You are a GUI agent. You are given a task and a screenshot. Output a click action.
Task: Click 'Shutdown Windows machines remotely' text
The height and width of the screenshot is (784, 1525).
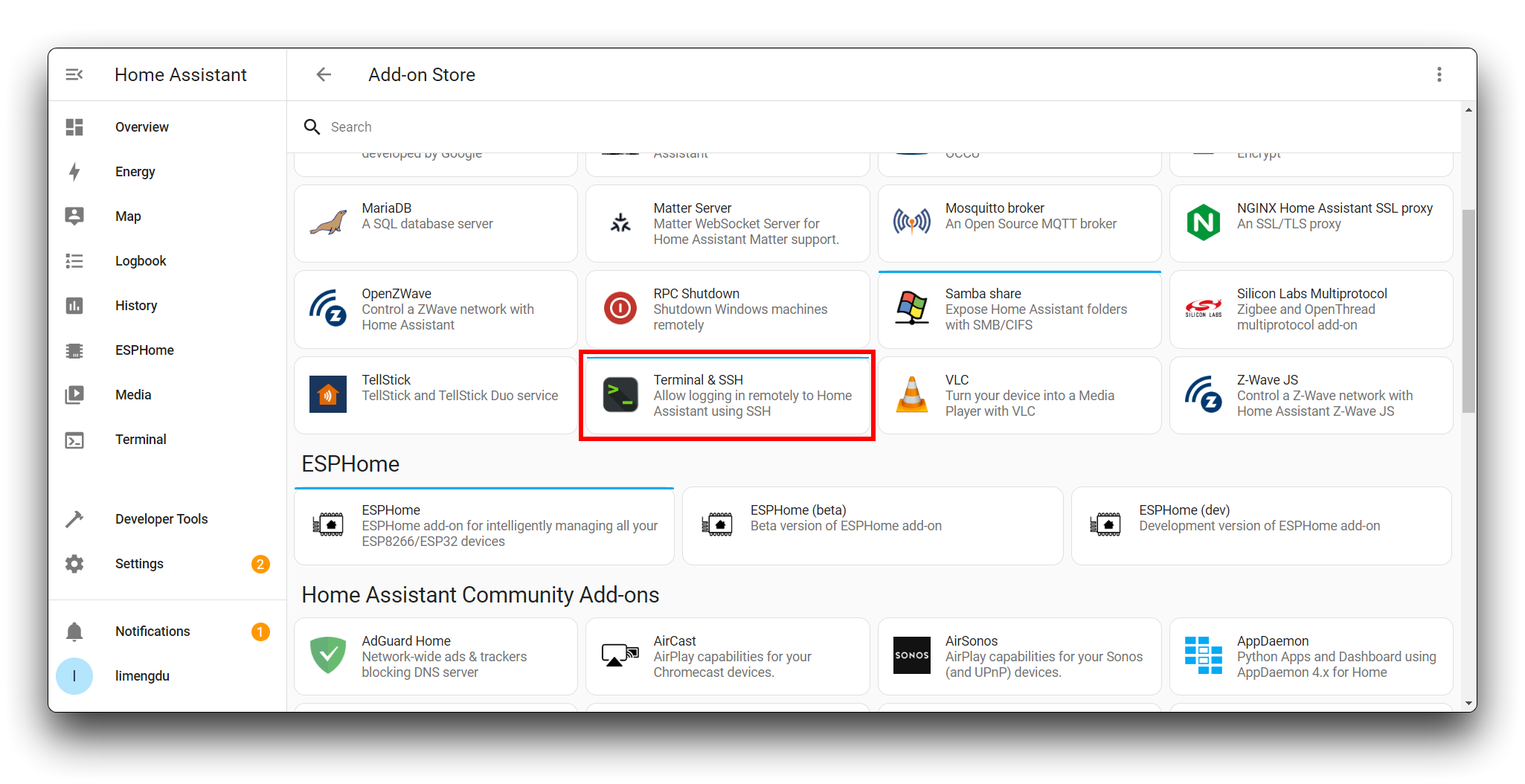740,318
